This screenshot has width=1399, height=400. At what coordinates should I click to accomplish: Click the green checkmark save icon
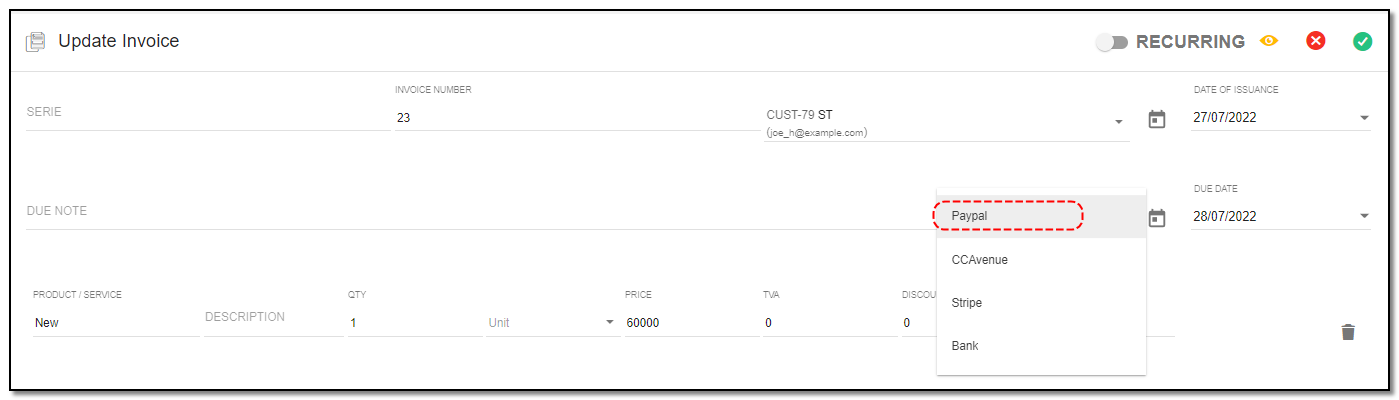pyautogui.click(x=1362, y=41)
